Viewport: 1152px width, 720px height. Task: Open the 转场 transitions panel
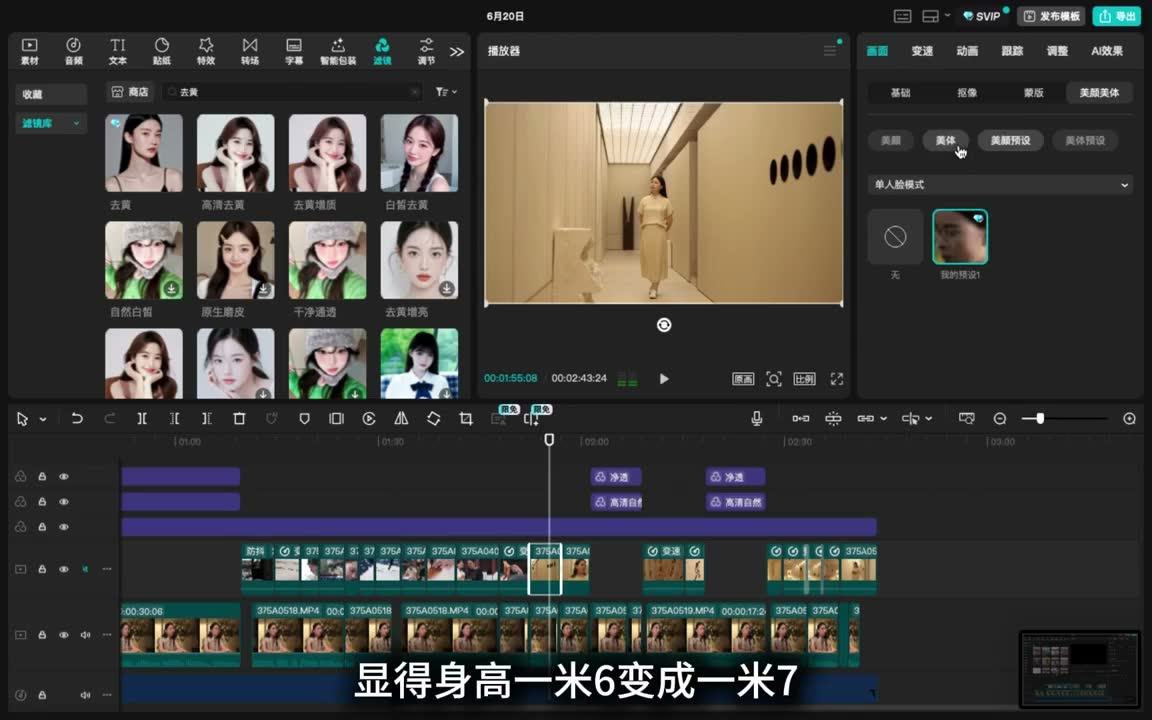(250, 51)
